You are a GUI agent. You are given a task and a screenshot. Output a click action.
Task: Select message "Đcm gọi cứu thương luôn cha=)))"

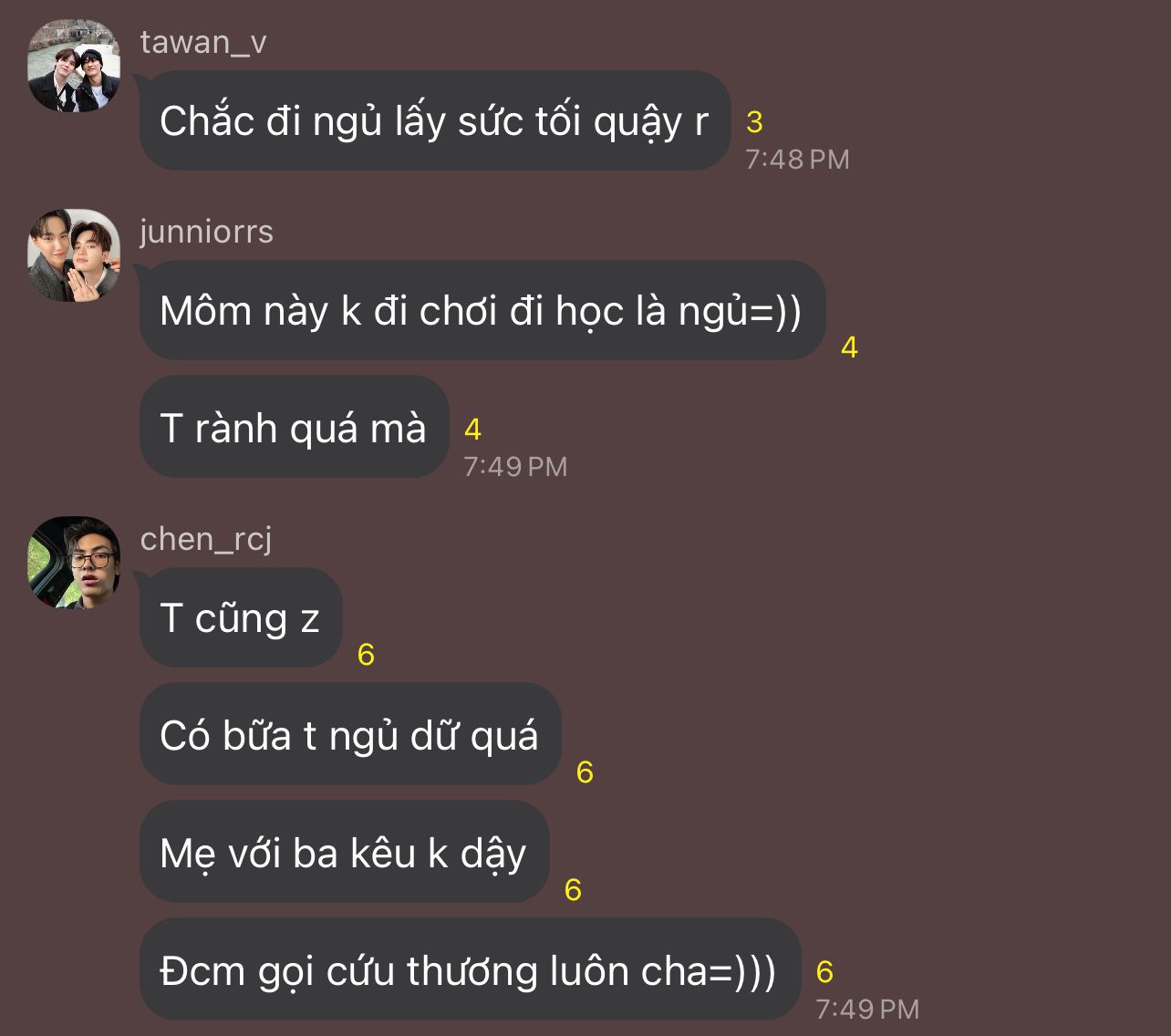(468, 970)
